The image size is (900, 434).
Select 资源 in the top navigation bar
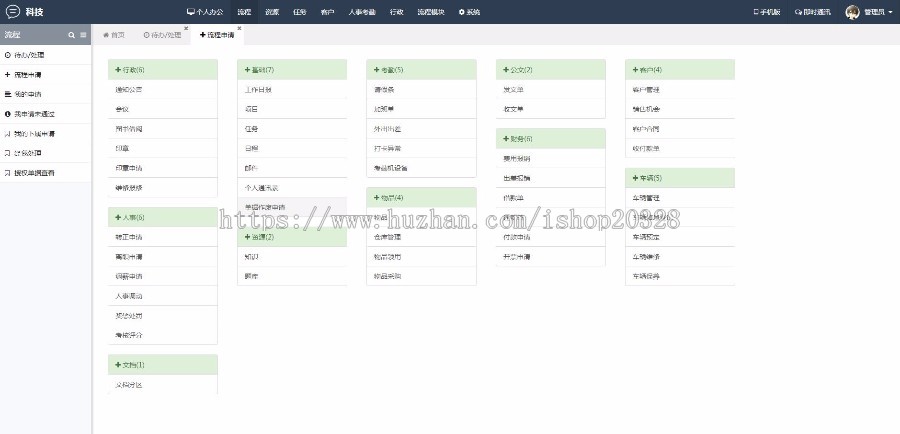[x=272, y=12]
